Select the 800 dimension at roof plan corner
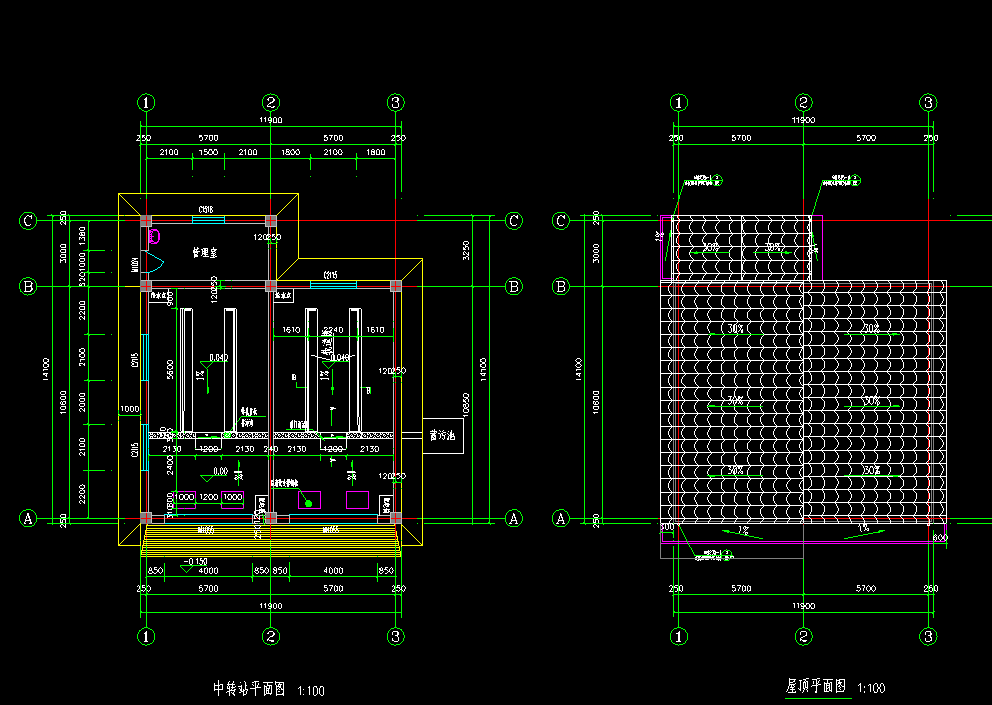This screenshot has height=705, width=992. pyautogui.click(x=940, y=538)
